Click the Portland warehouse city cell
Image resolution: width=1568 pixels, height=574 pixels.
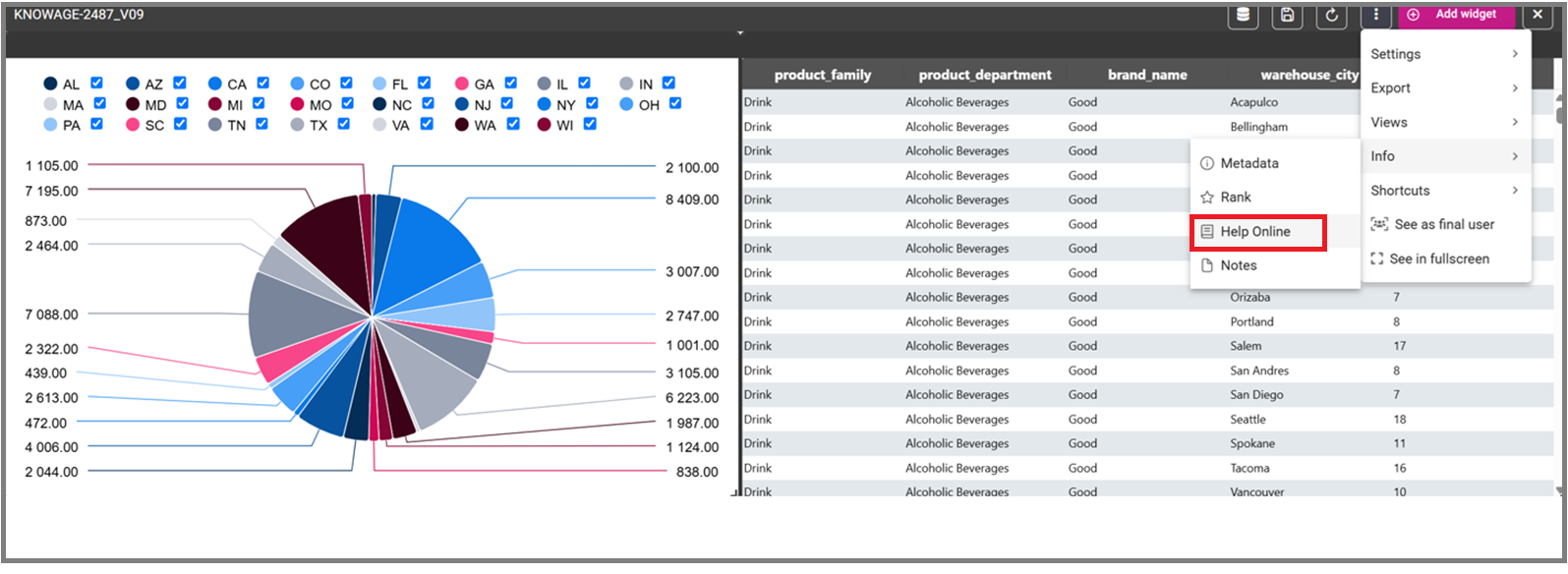pos(1251,322)
